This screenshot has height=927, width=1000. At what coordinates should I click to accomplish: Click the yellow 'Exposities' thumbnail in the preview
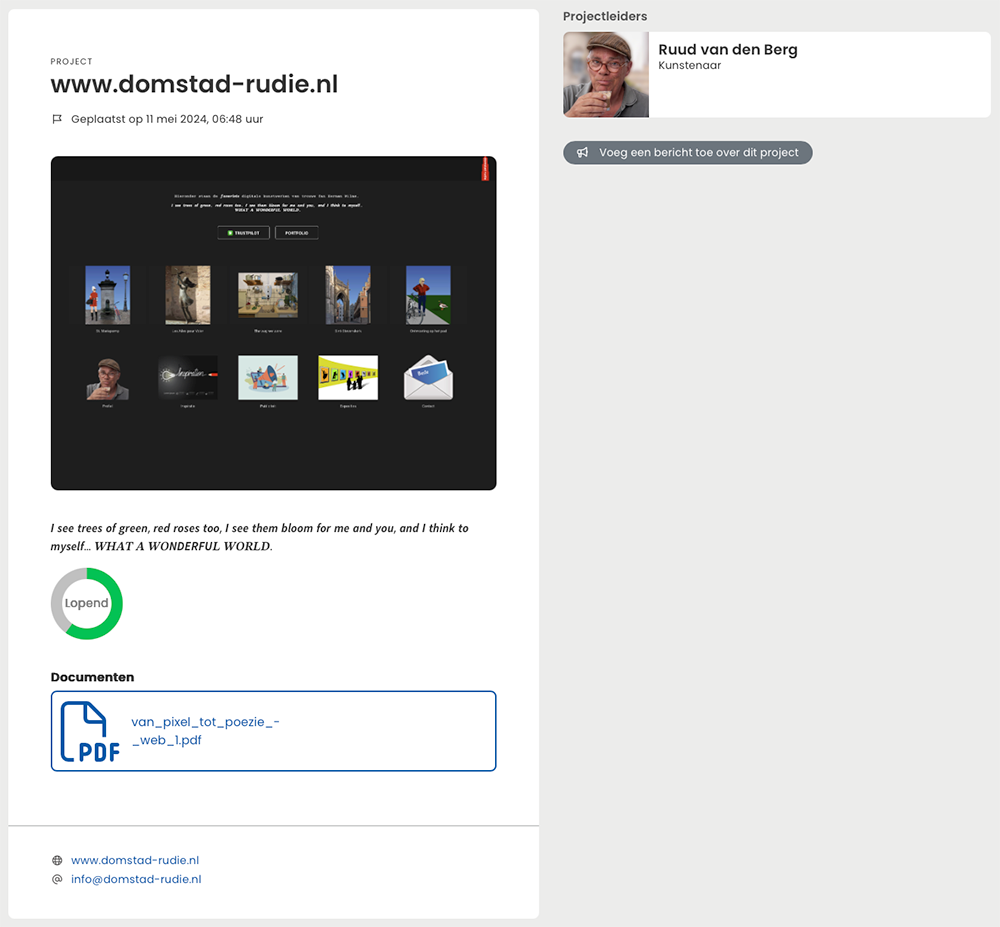(x=348, y=375)
